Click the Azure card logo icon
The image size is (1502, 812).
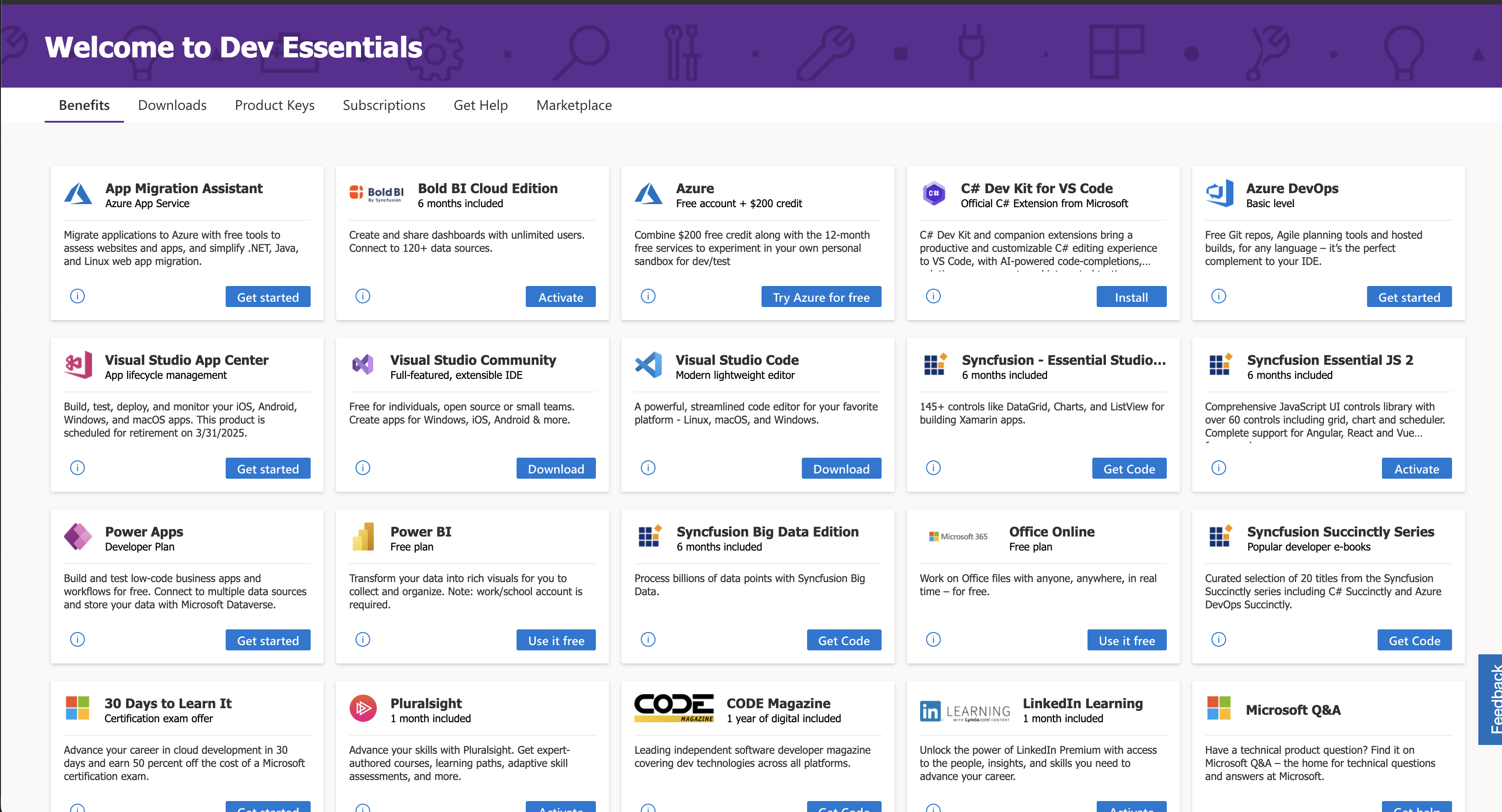coord(649,194)
